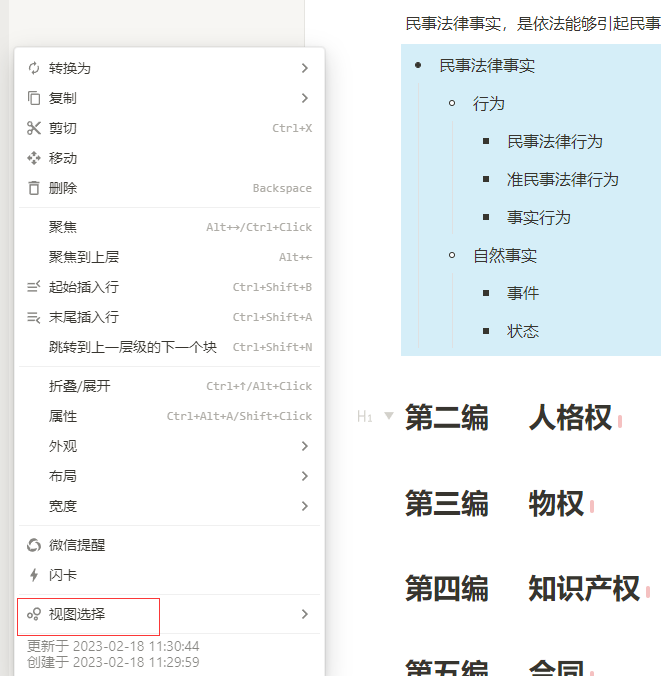Click the 微信提醒 icon
Viewport: 661px width, 676px height.
point(34,545)
